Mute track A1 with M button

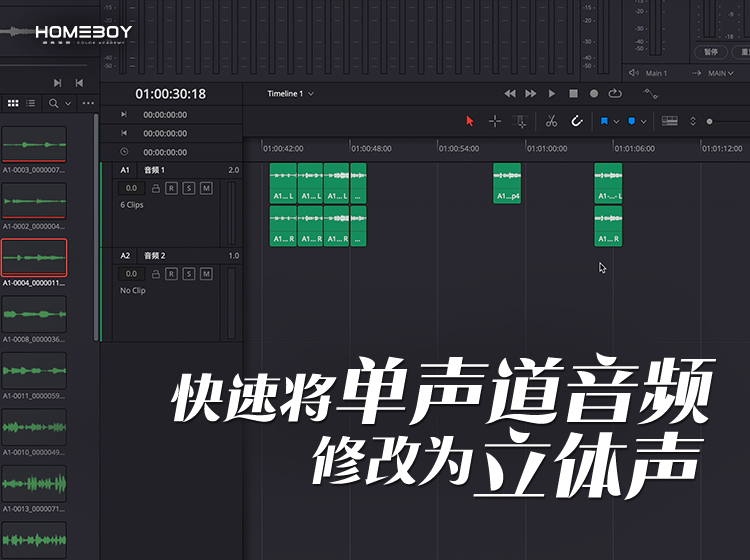tap(206, 188)
